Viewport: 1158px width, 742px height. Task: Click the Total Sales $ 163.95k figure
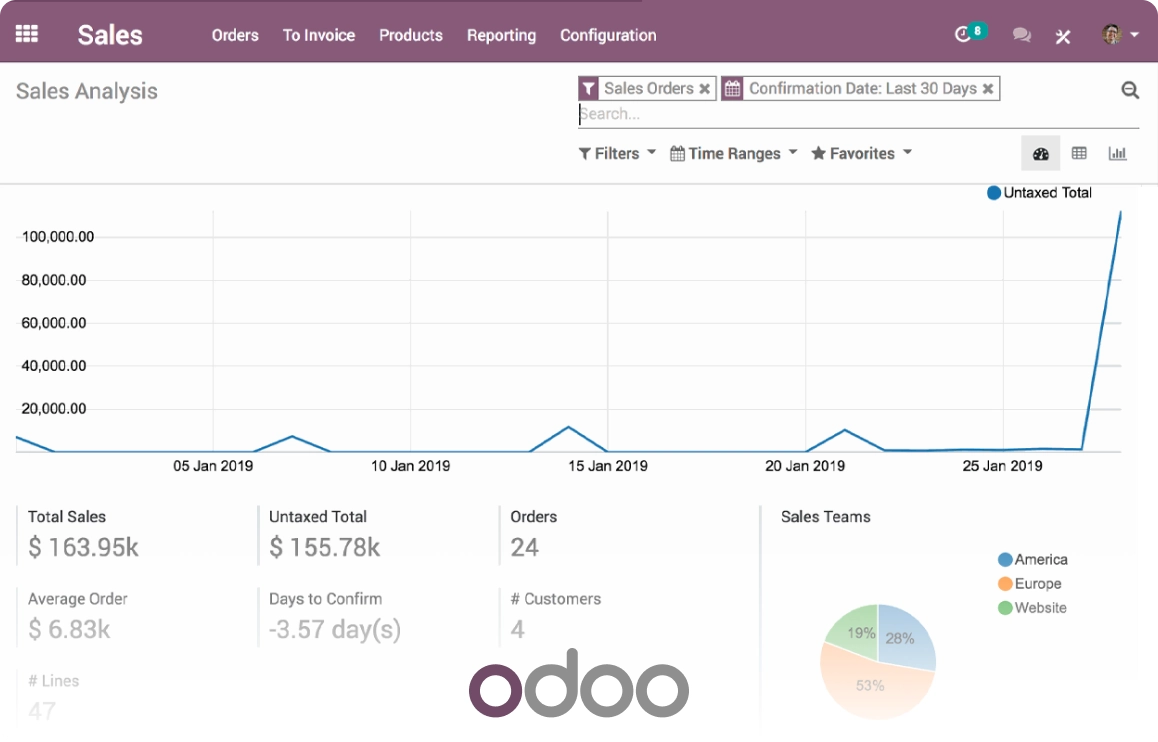pyautogui.click(x=83, y=547)
